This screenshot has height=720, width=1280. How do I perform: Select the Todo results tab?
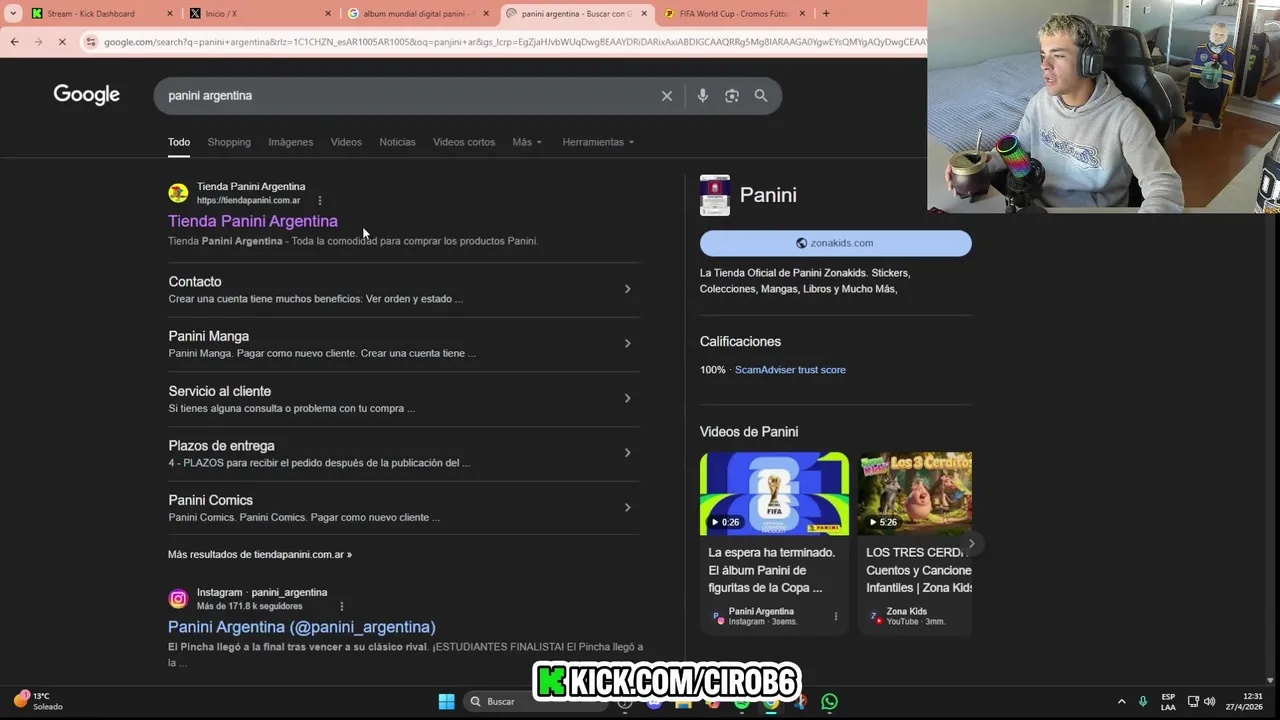click(179, 142)
